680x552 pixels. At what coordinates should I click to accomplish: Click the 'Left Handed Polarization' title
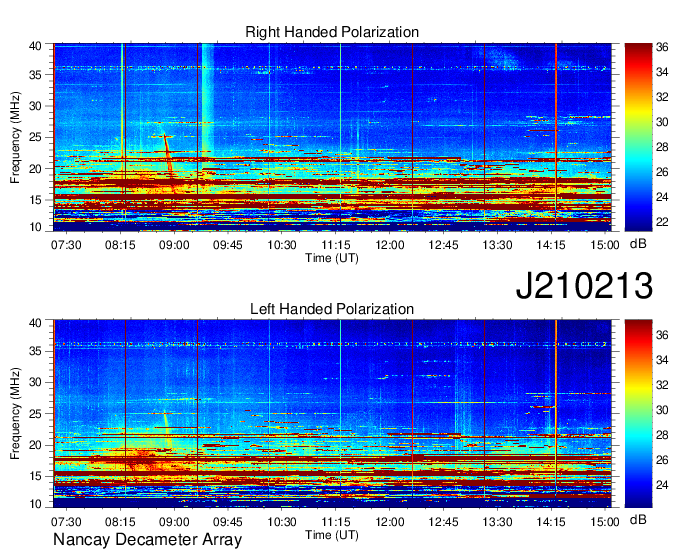pyautogui.click(x=332, y=309)
